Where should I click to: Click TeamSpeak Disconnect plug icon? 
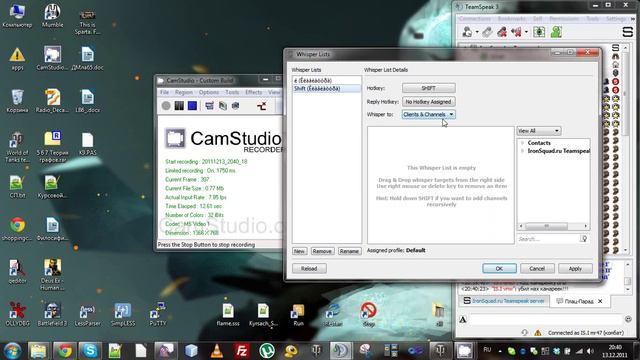coord(487,32)
